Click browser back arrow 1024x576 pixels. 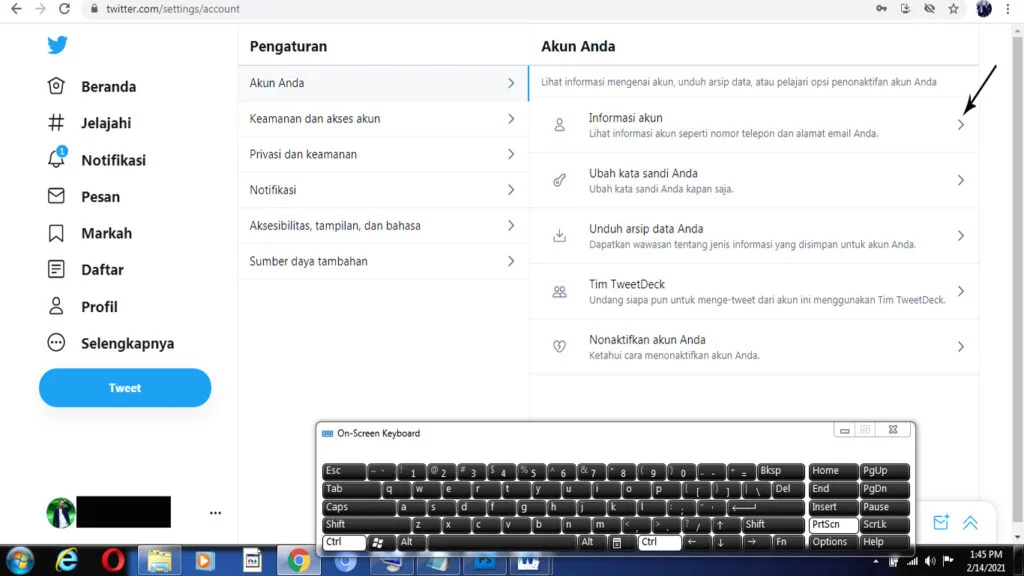[x=16, y=8]
